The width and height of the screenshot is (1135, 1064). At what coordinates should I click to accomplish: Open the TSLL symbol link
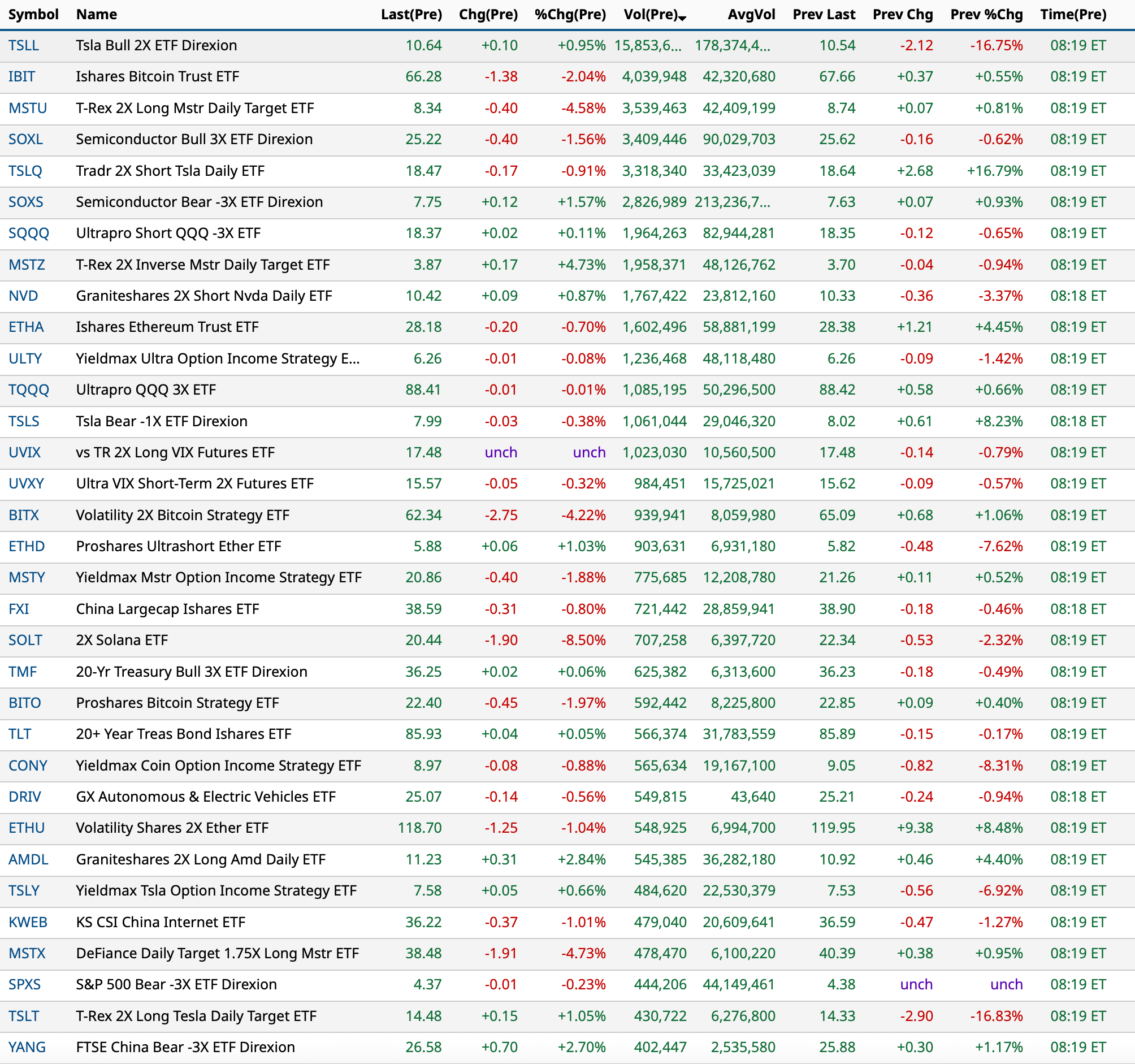pos(23,46)
